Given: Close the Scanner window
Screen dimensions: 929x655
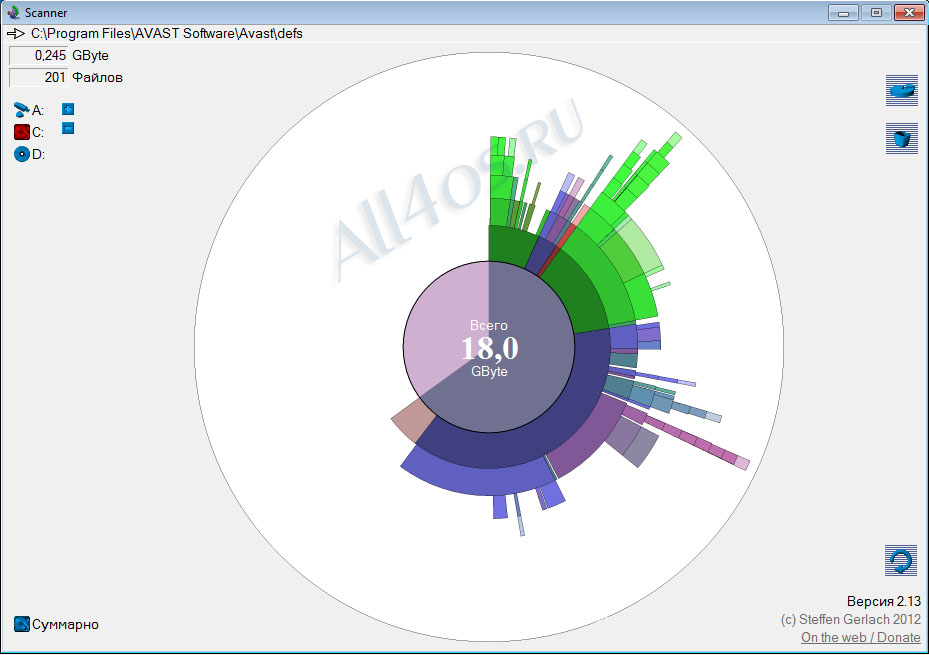Looking at the screenshot, I should click(x=909, y=12).
